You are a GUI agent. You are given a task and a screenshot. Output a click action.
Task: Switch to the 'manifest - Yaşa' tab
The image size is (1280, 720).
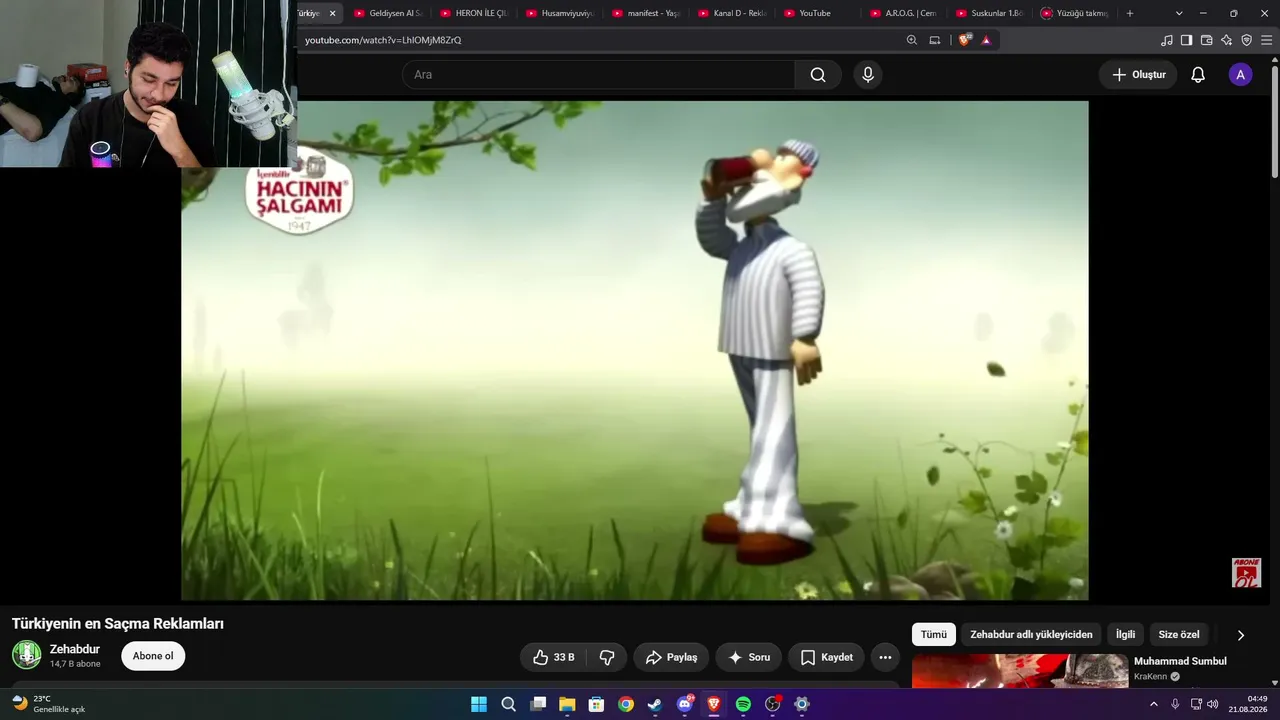tap(645, 13)
